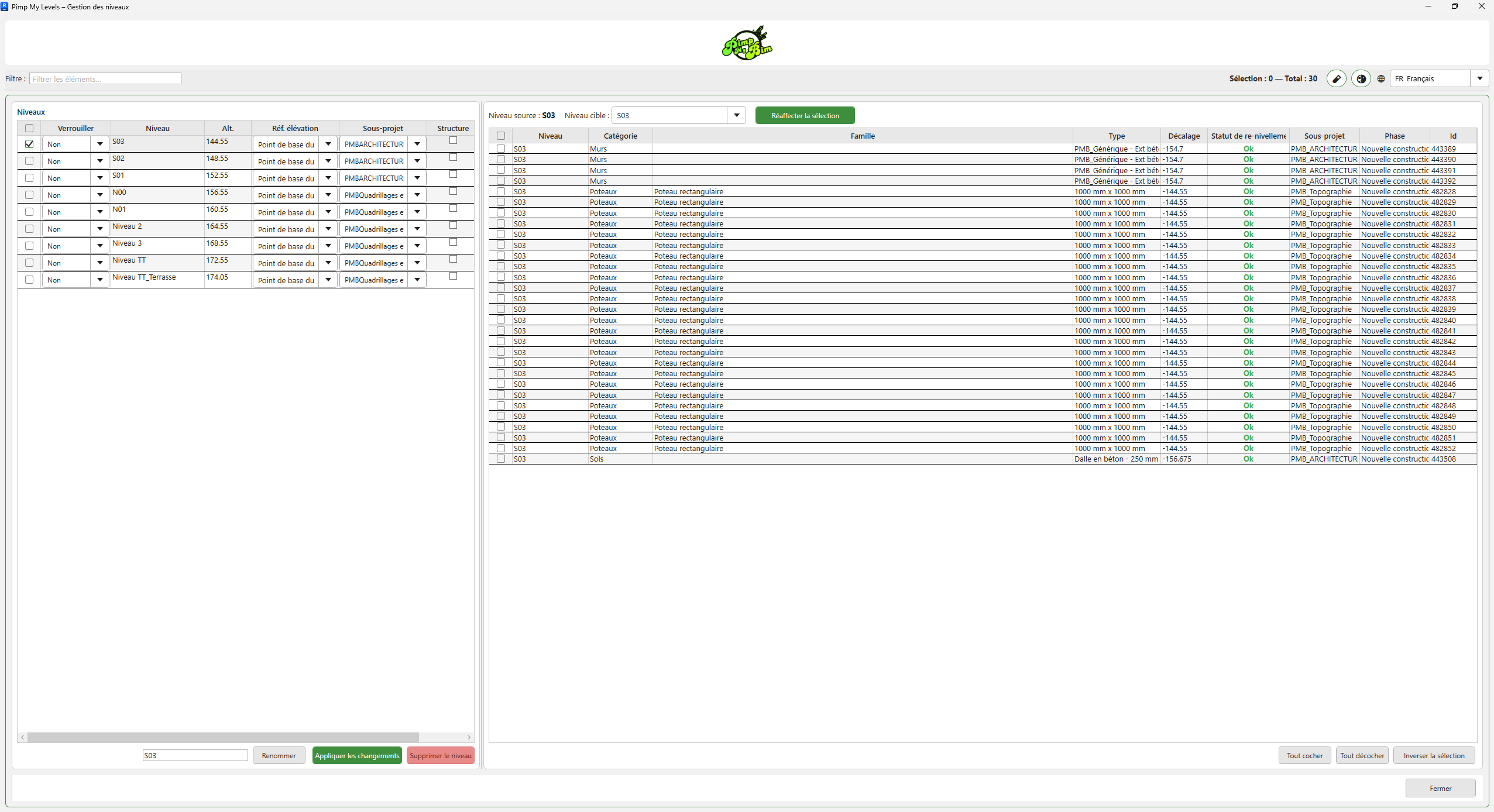Toggle the light/dark theme round icon

[1361, 78]
